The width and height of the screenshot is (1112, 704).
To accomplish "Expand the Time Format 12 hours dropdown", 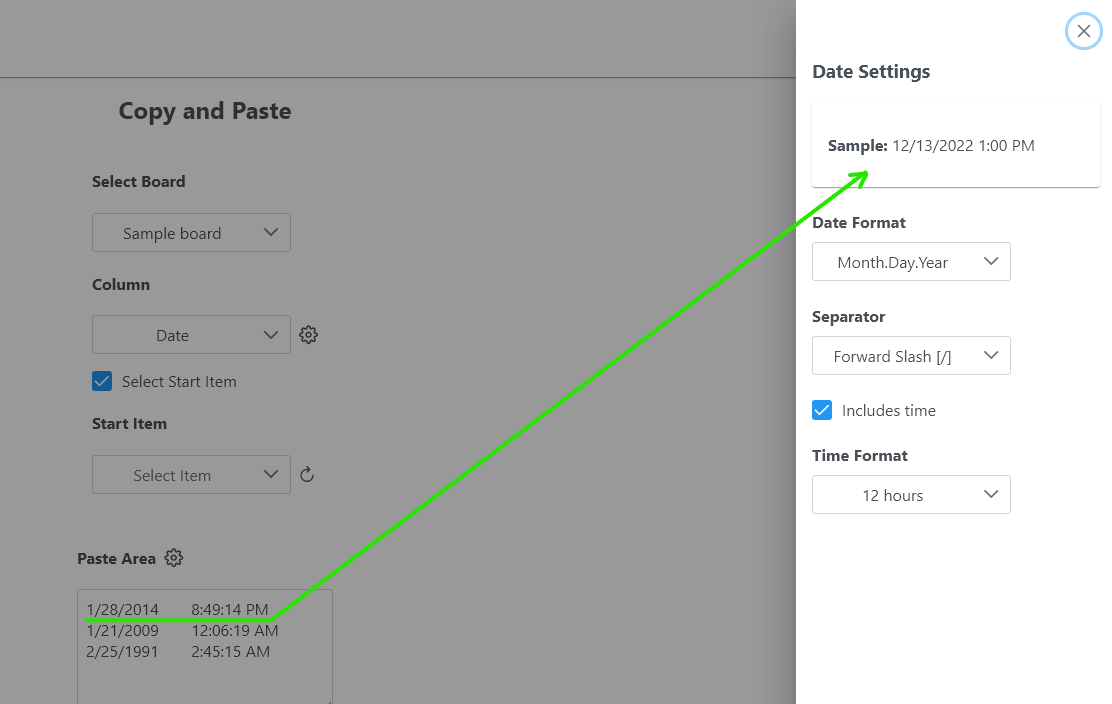I will pyautogui.click(x=911, y=495).
